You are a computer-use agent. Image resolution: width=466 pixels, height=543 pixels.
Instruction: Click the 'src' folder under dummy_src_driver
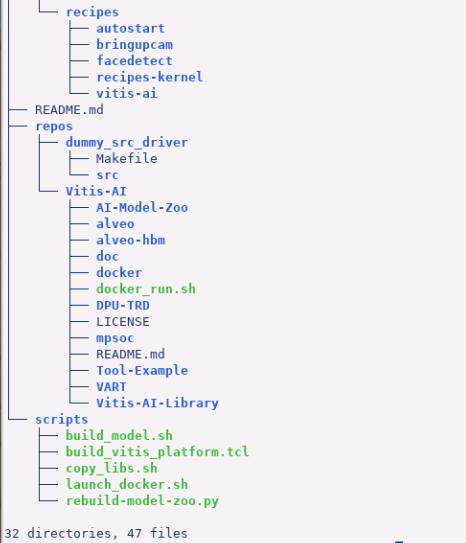107,175
